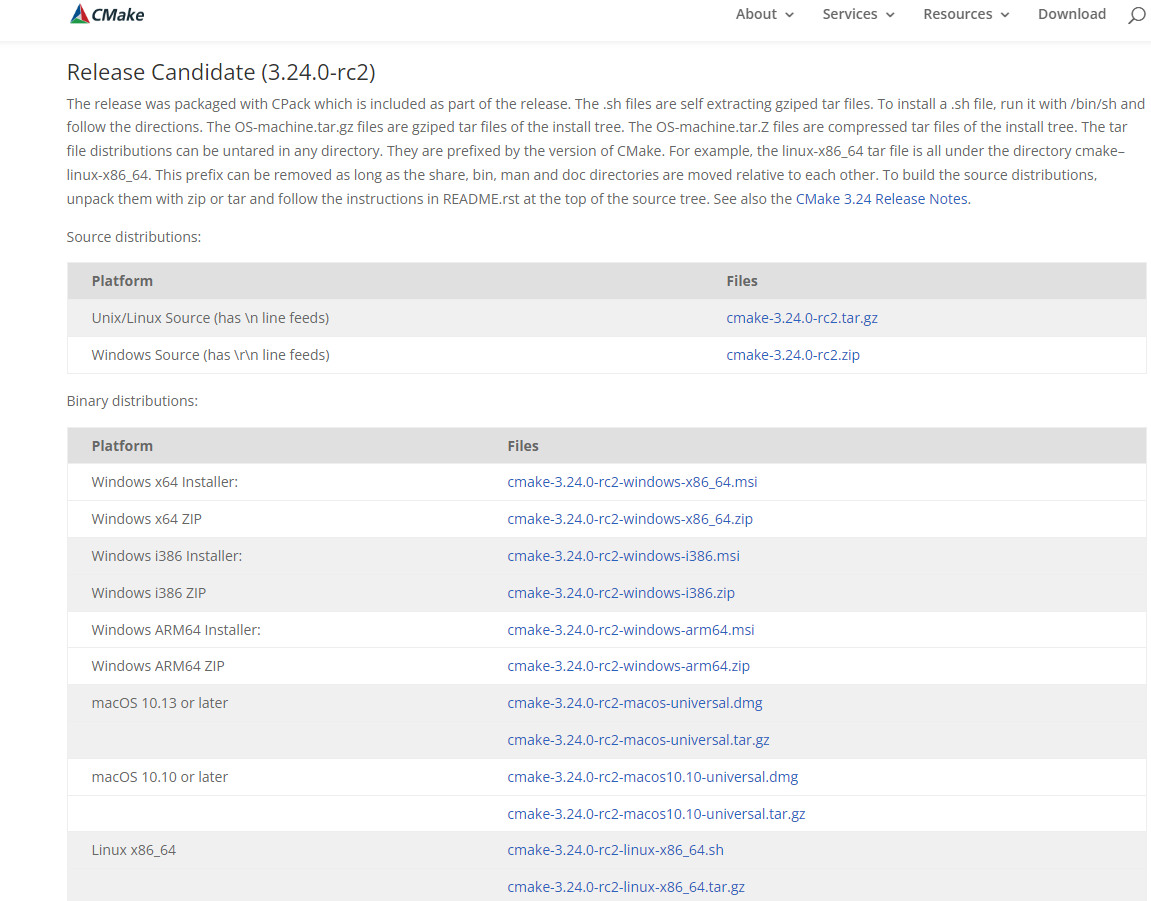Click the CMake logo
Viewport: 1151px width, 901px height.
(107, 14)
